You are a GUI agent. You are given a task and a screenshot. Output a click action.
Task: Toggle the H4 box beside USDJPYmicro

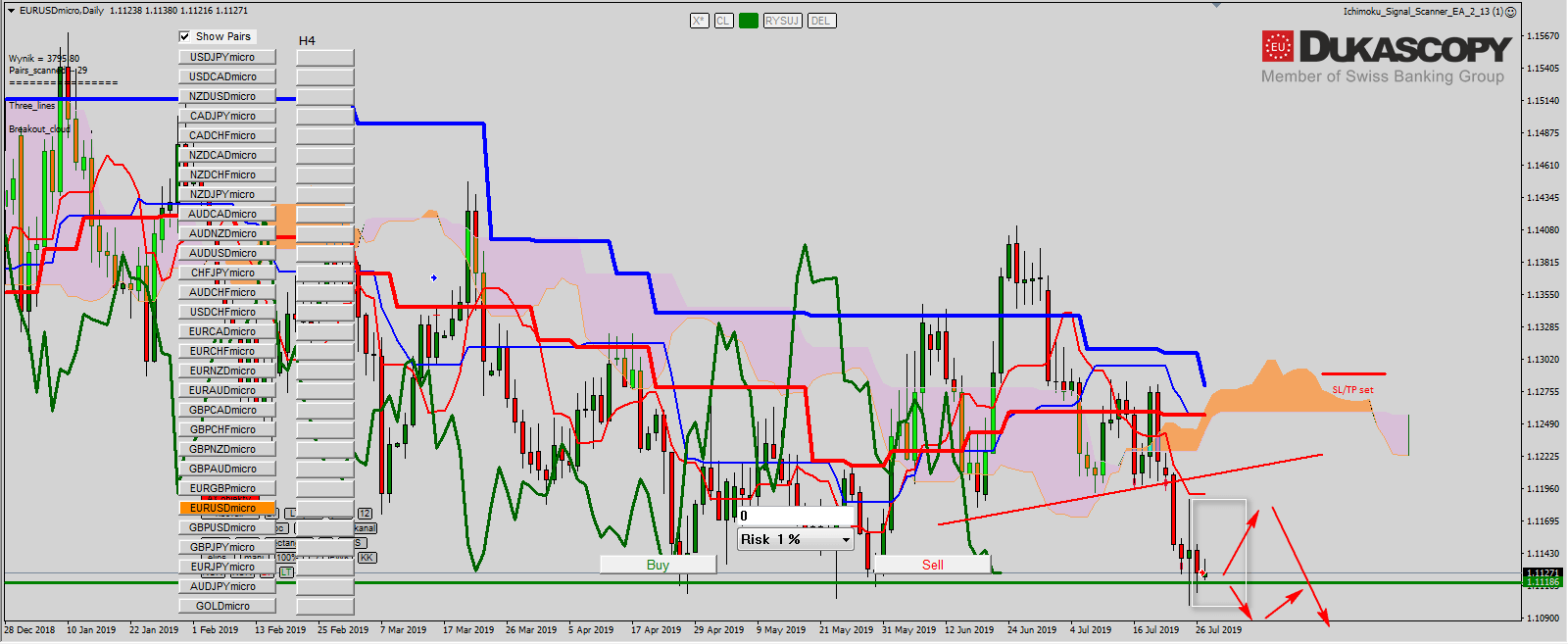point(324,58)
